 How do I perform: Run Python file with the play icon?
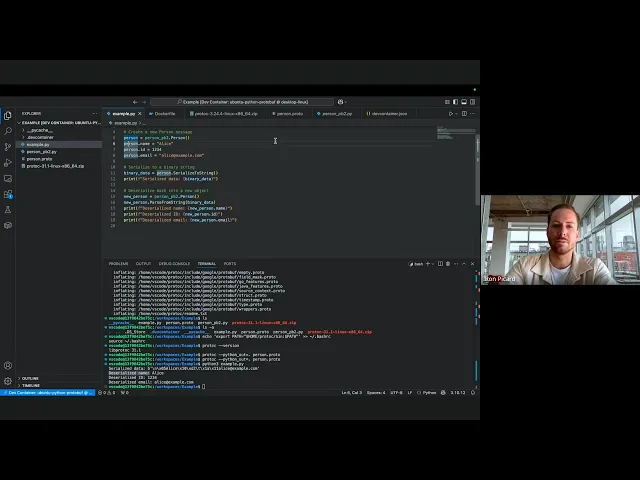451,114
